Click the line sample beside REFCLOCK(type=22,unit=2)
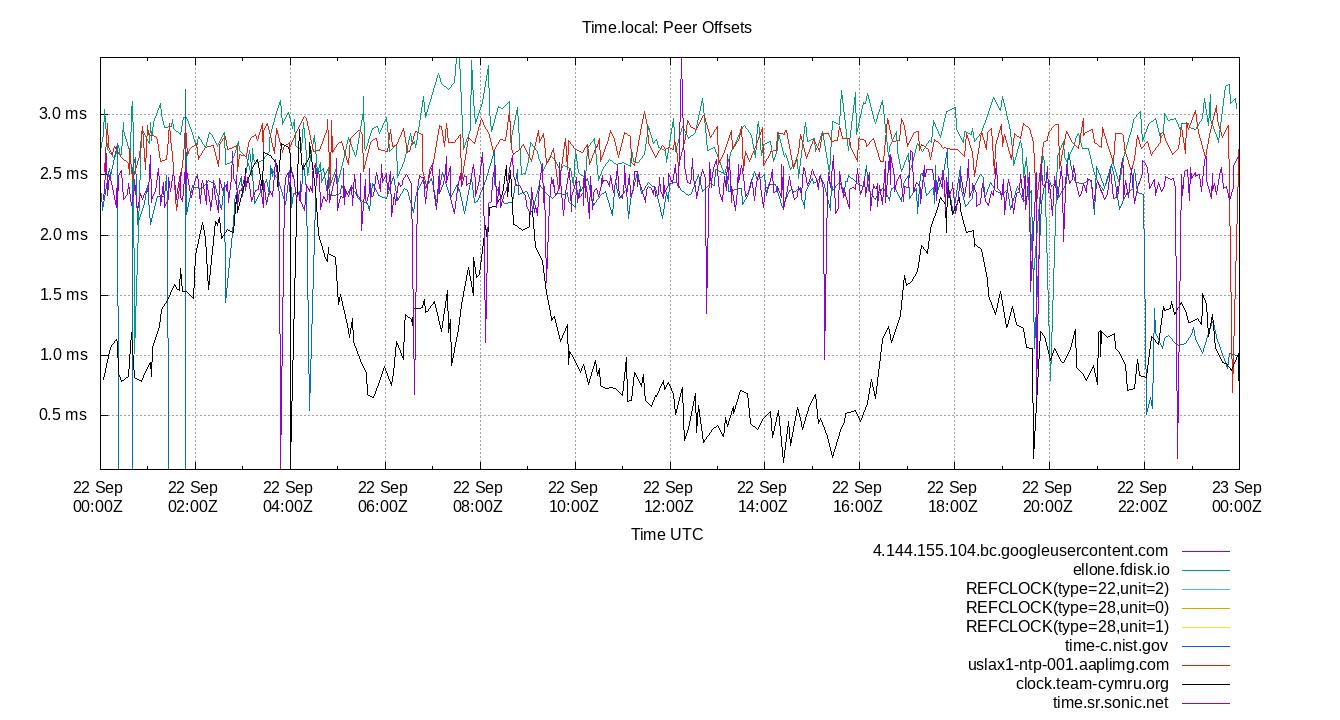Screen dimensions: 1340x720 (x=1205, y=589)
